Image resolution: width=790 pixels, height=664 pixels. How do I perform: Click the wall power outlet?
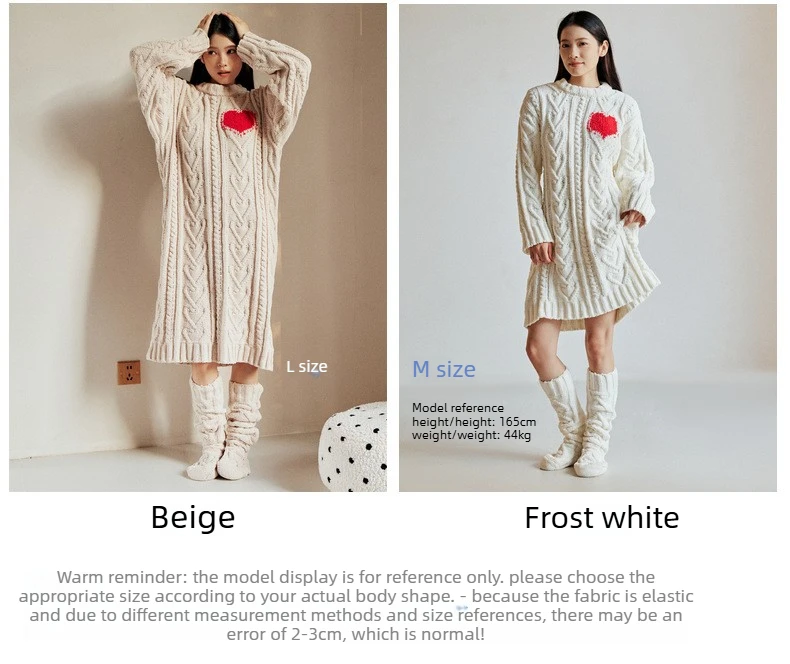pyautogui.click(x=129, y=372)
